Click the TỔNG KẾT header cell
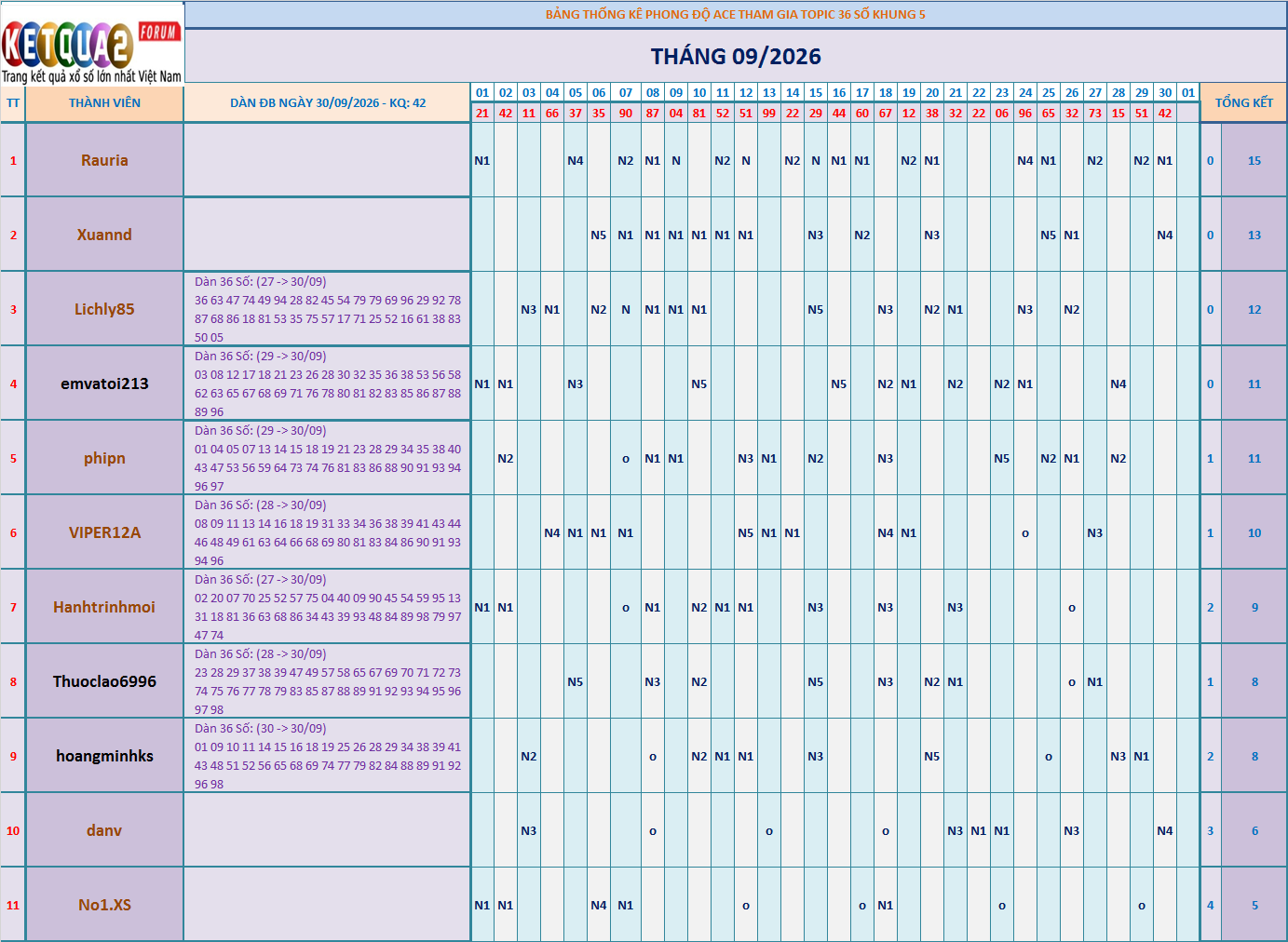 point(1243,103)
